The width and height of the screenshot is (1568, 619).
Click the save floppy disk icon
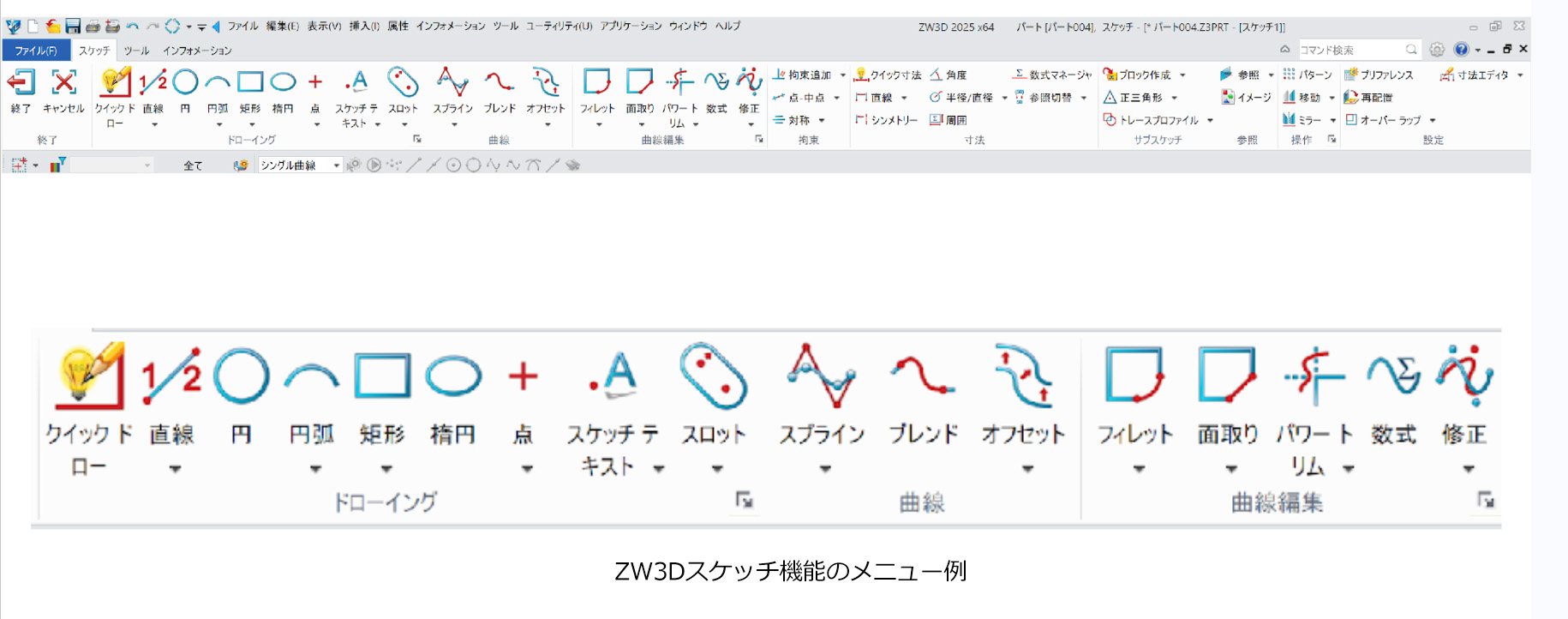pyautogui.click(x=73, y=27)
